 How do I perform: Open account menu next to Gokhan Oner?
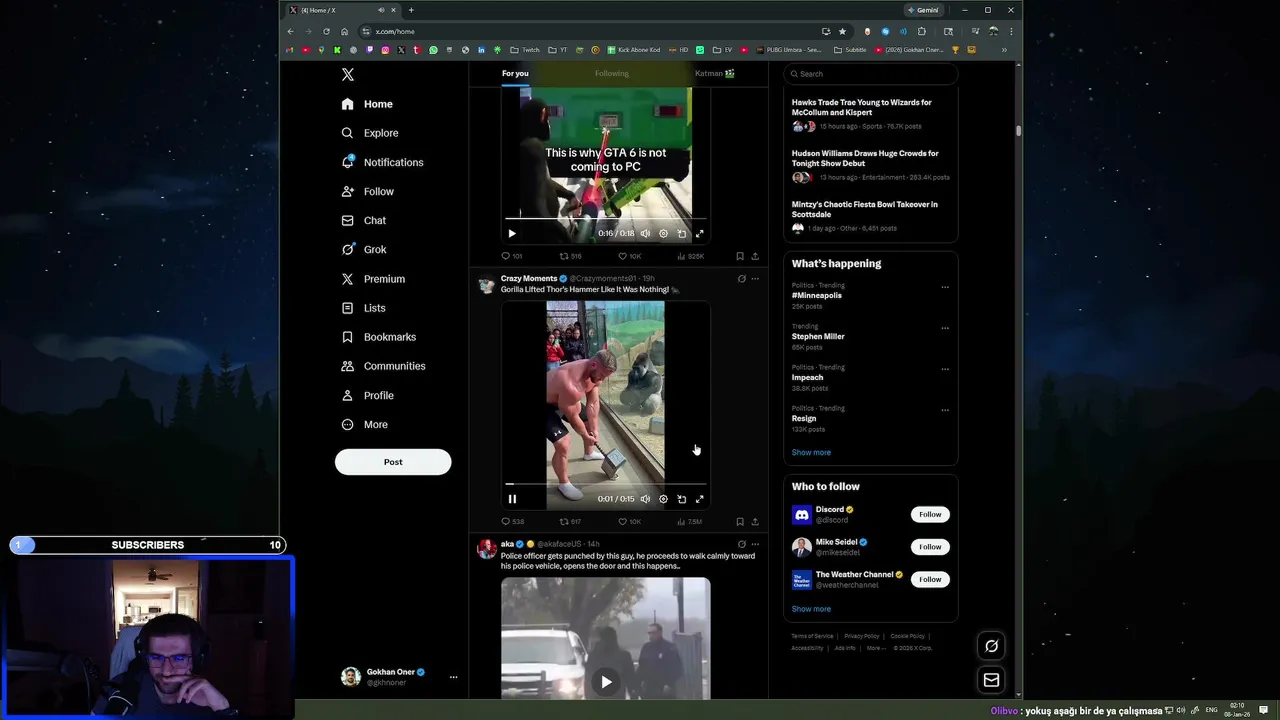(x=453, y=677)
